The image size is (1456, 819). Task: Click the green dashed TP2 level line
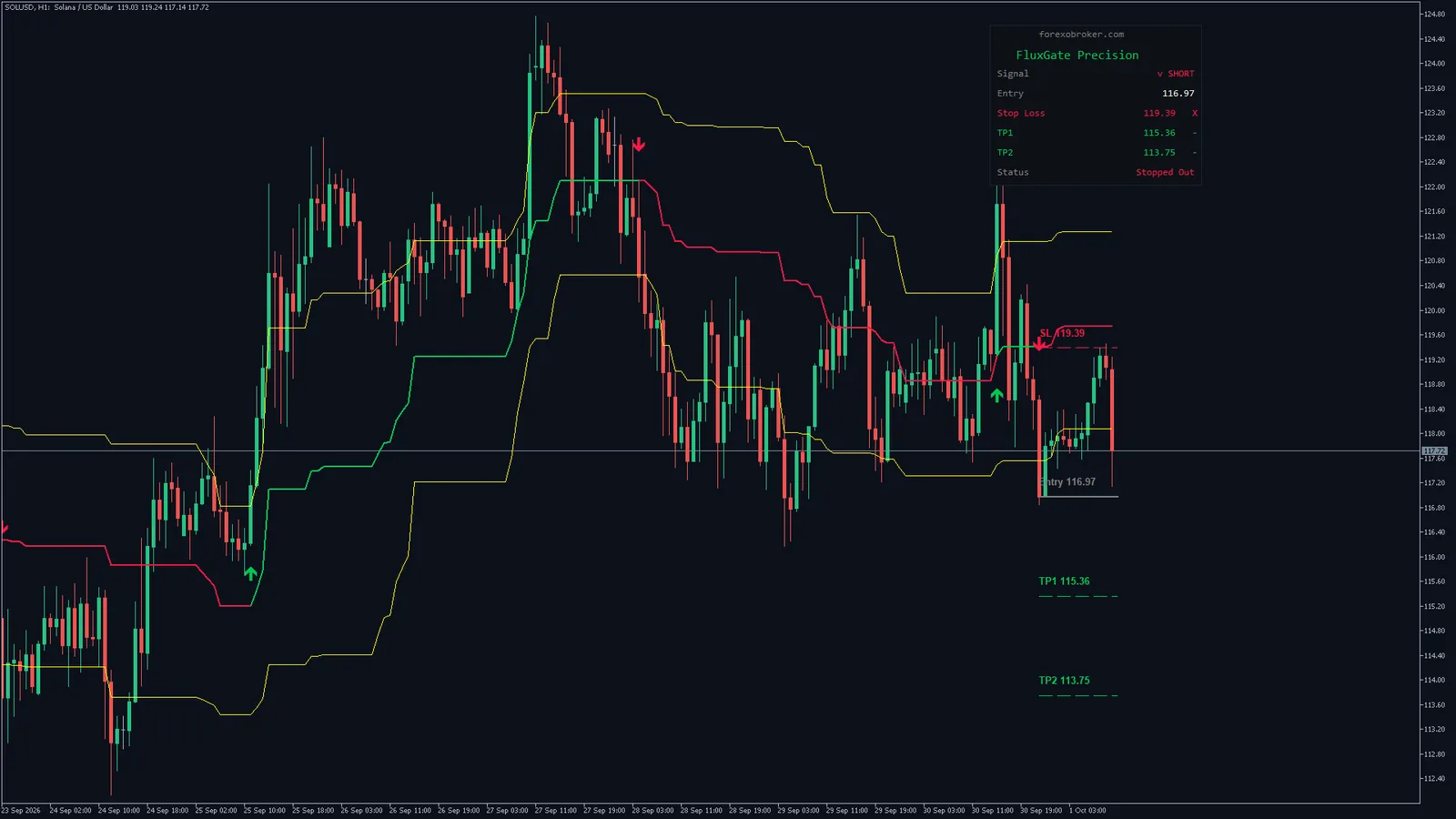point(1078,695)
